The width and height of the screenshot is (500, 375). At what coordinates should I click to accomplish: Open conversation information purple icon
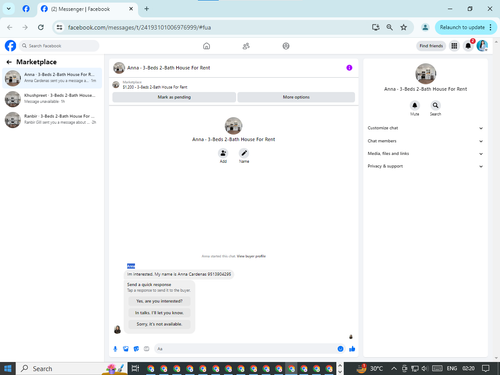(349, 68)
